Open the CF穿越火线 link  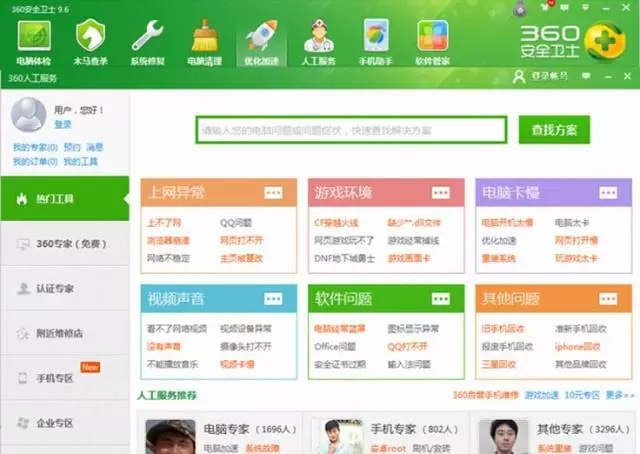point(336,223)
